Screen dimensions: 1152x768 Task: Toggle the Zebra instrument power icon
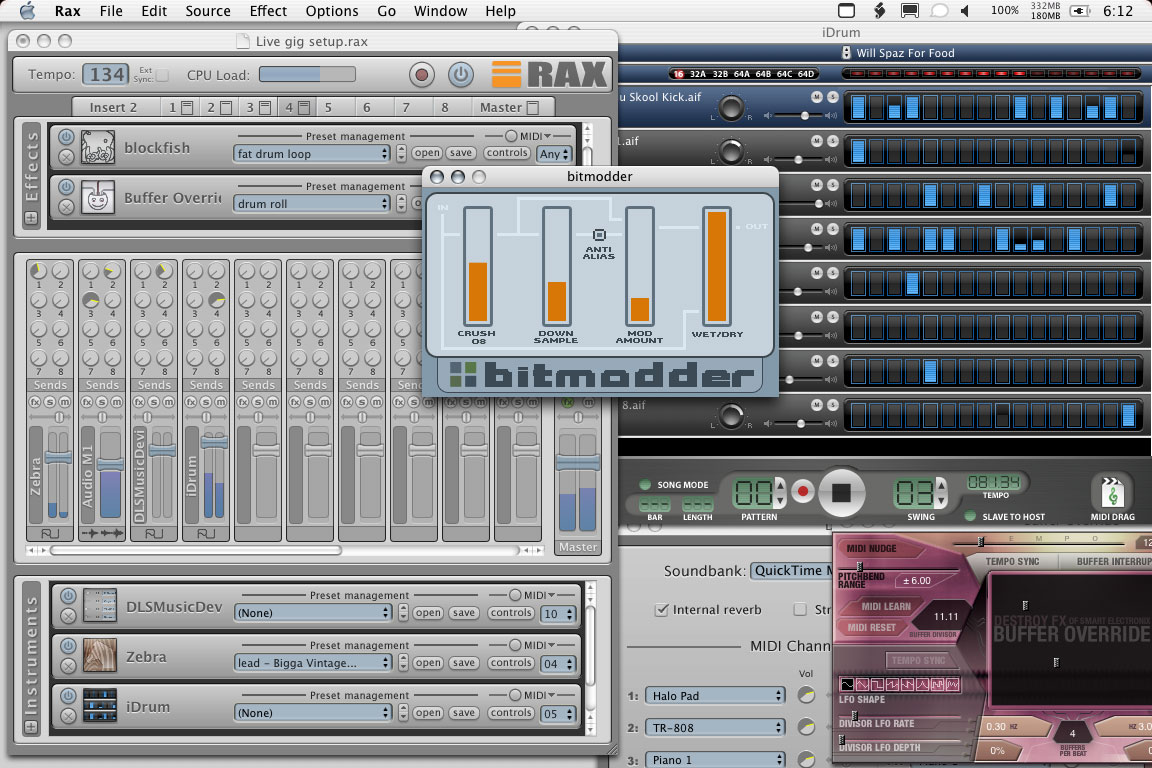click(x=68, y=646)
